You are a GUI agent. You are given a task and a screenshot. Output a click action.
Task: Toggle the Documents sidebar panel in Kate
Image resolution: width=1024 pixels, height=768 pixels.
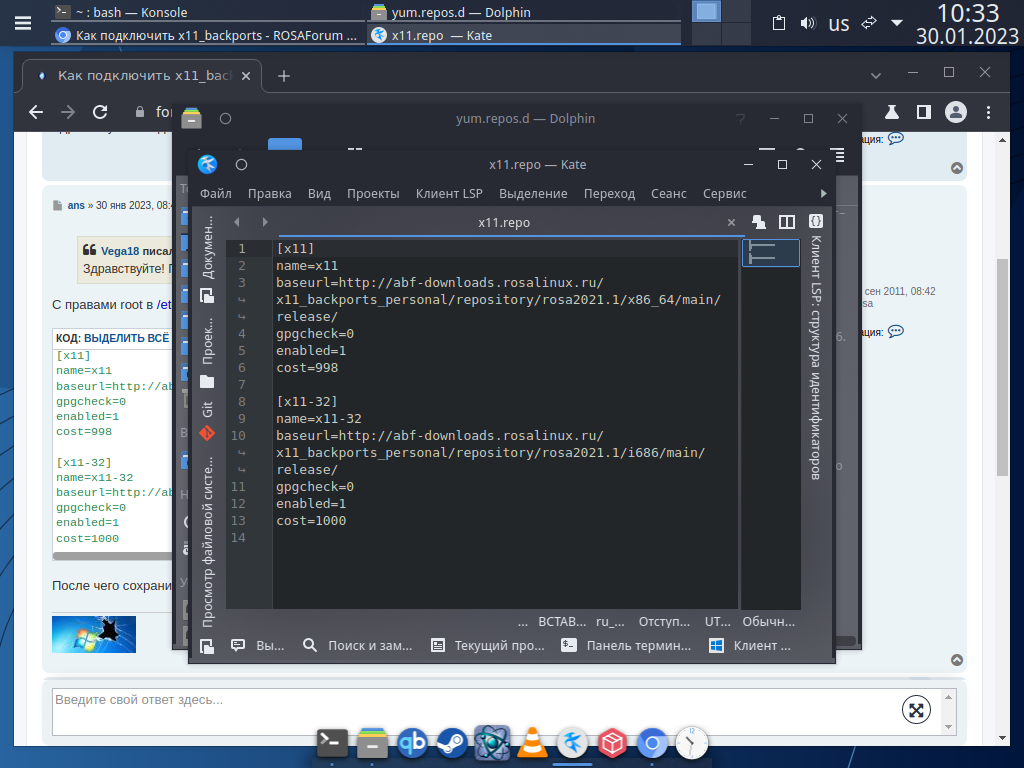pos(207,246)
